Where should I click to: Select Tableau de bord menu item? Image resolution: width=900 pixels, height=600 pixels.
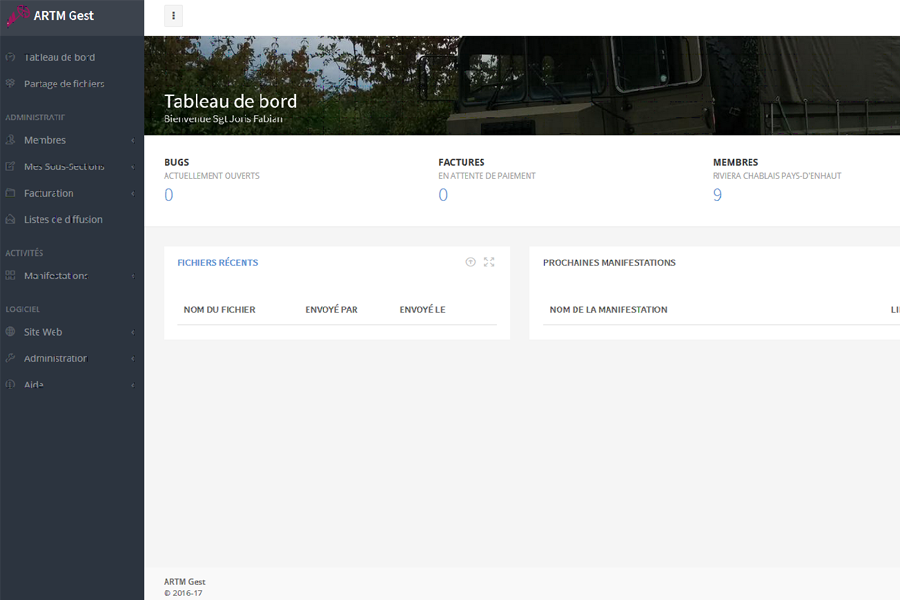pyautogui.click(x=60, y=57)
